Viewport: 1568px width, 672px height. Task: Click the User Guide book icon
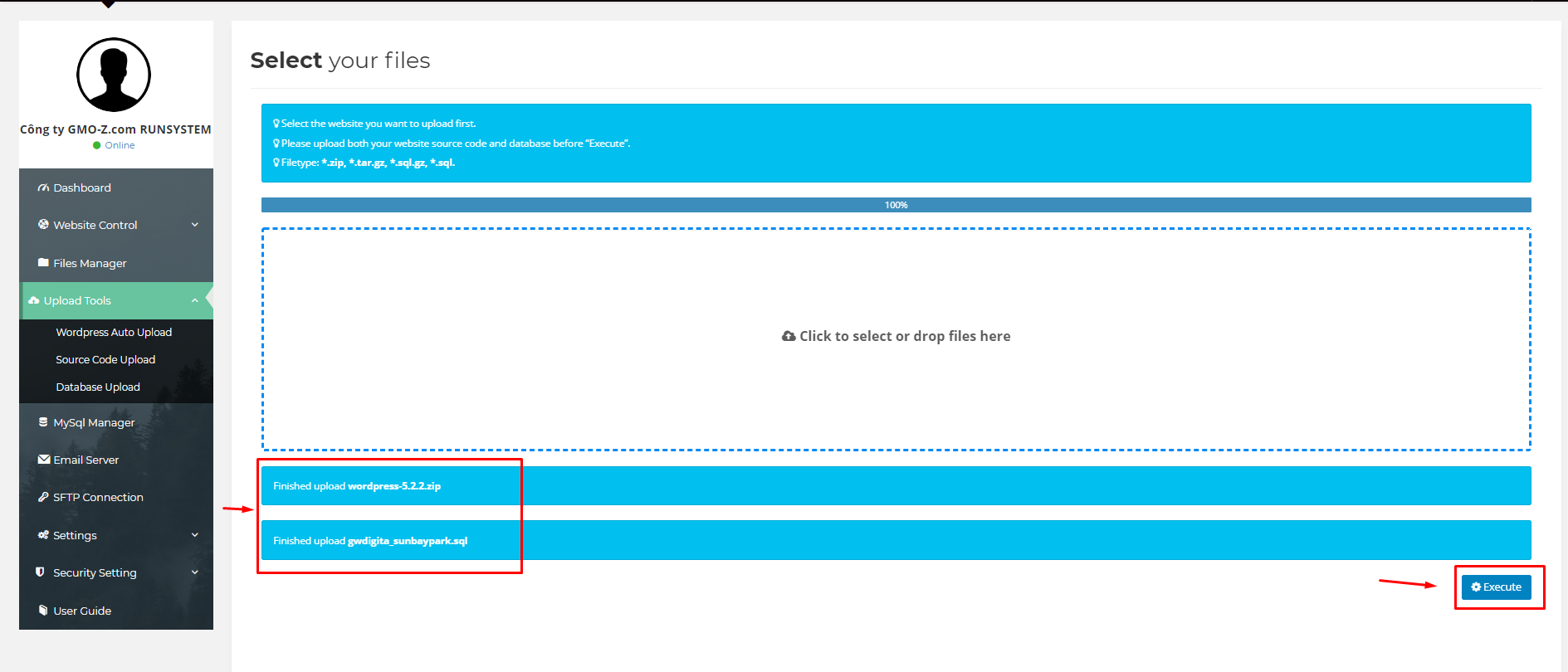[43, 610]
